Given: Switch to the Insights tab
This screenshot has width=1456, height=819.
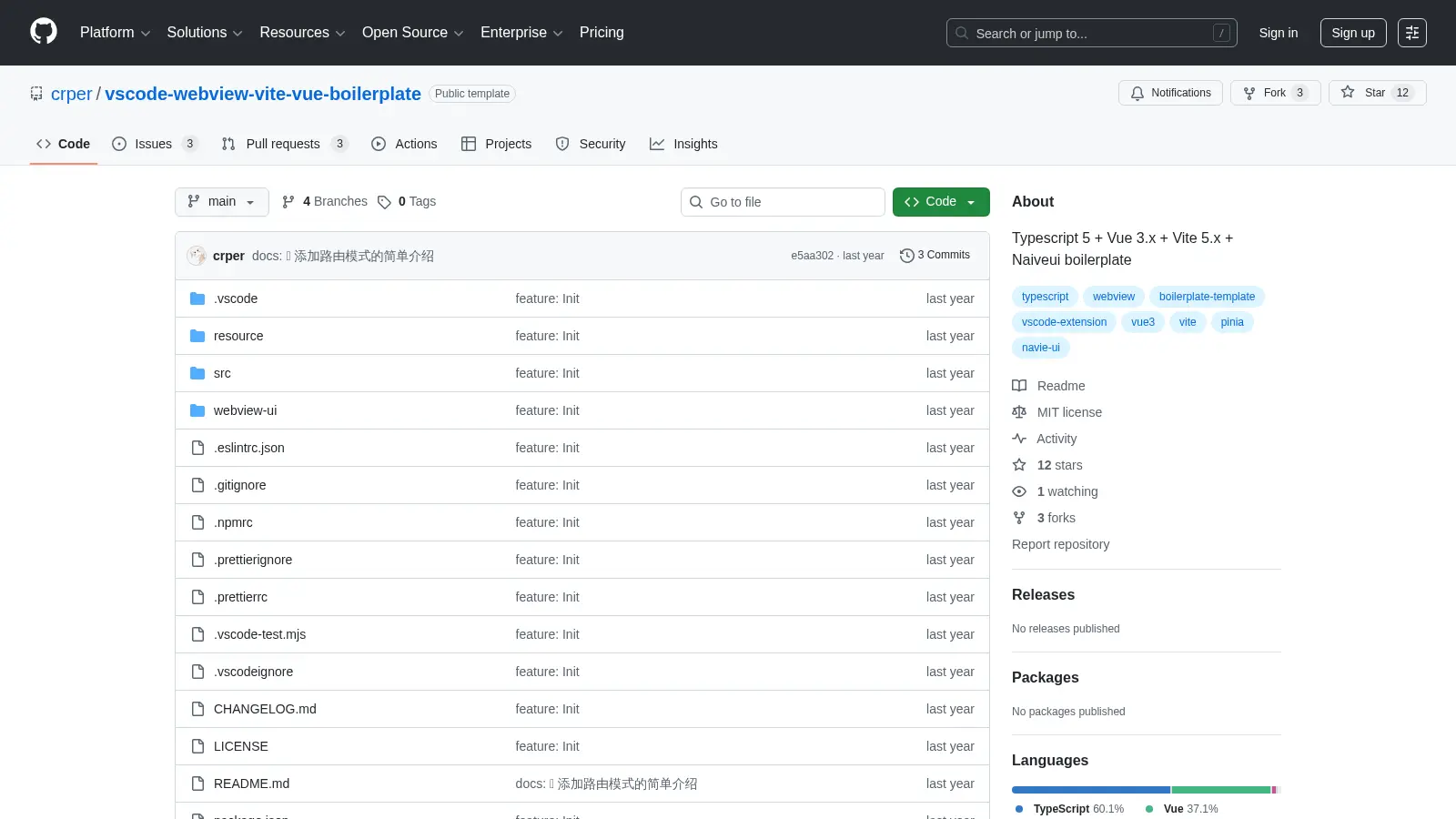Looking at the screenshot, I should click(x=683, y=144).
